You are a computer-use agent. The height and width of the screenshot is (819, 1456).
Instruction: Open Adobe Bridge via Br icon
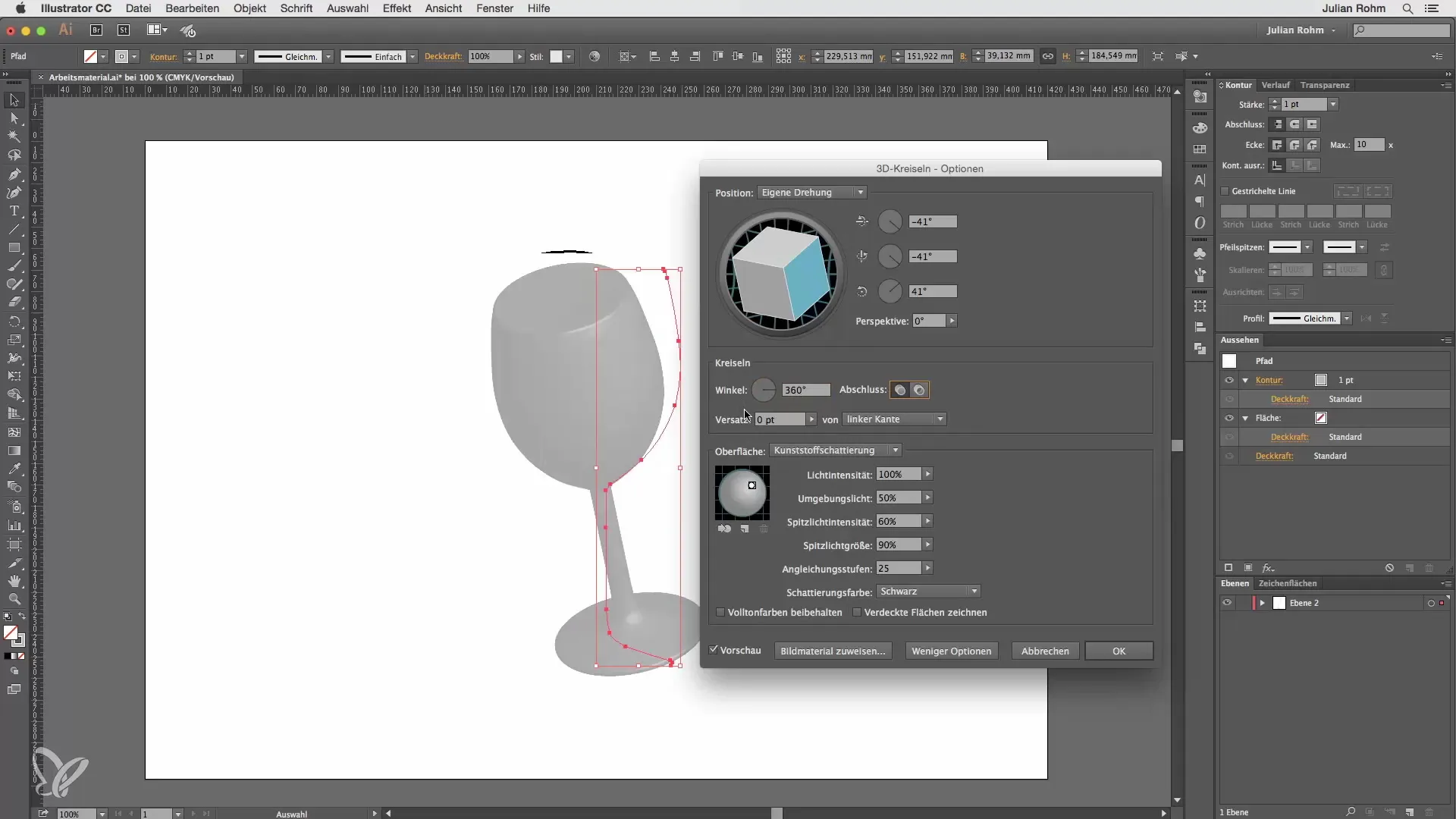pyautogui.click(x=96, y=30)
